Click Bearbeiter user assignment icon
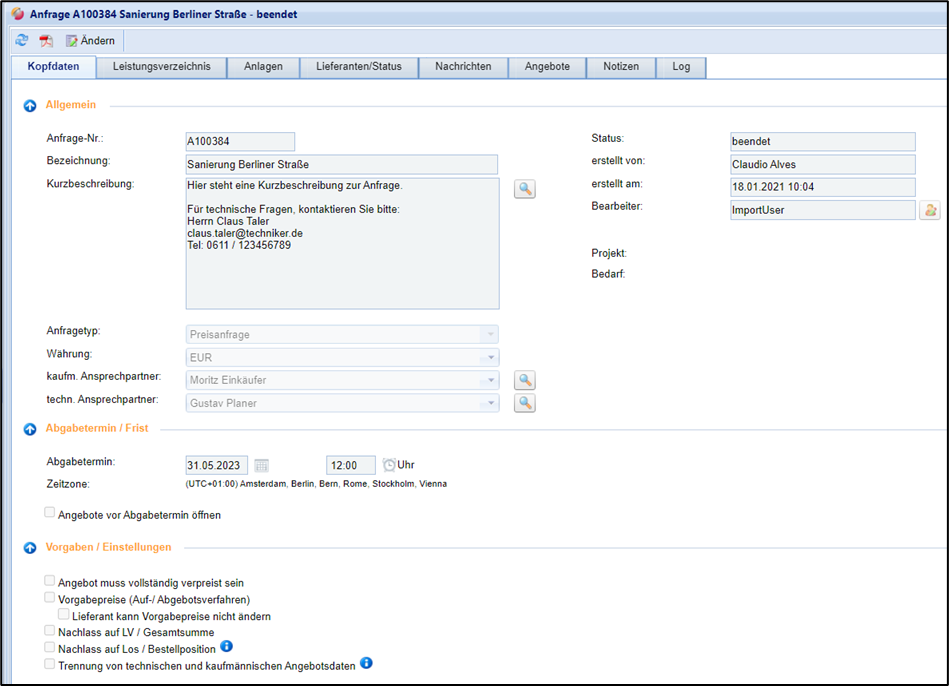Viewport: 949px width, 686px height. click(x=929, y=210)
